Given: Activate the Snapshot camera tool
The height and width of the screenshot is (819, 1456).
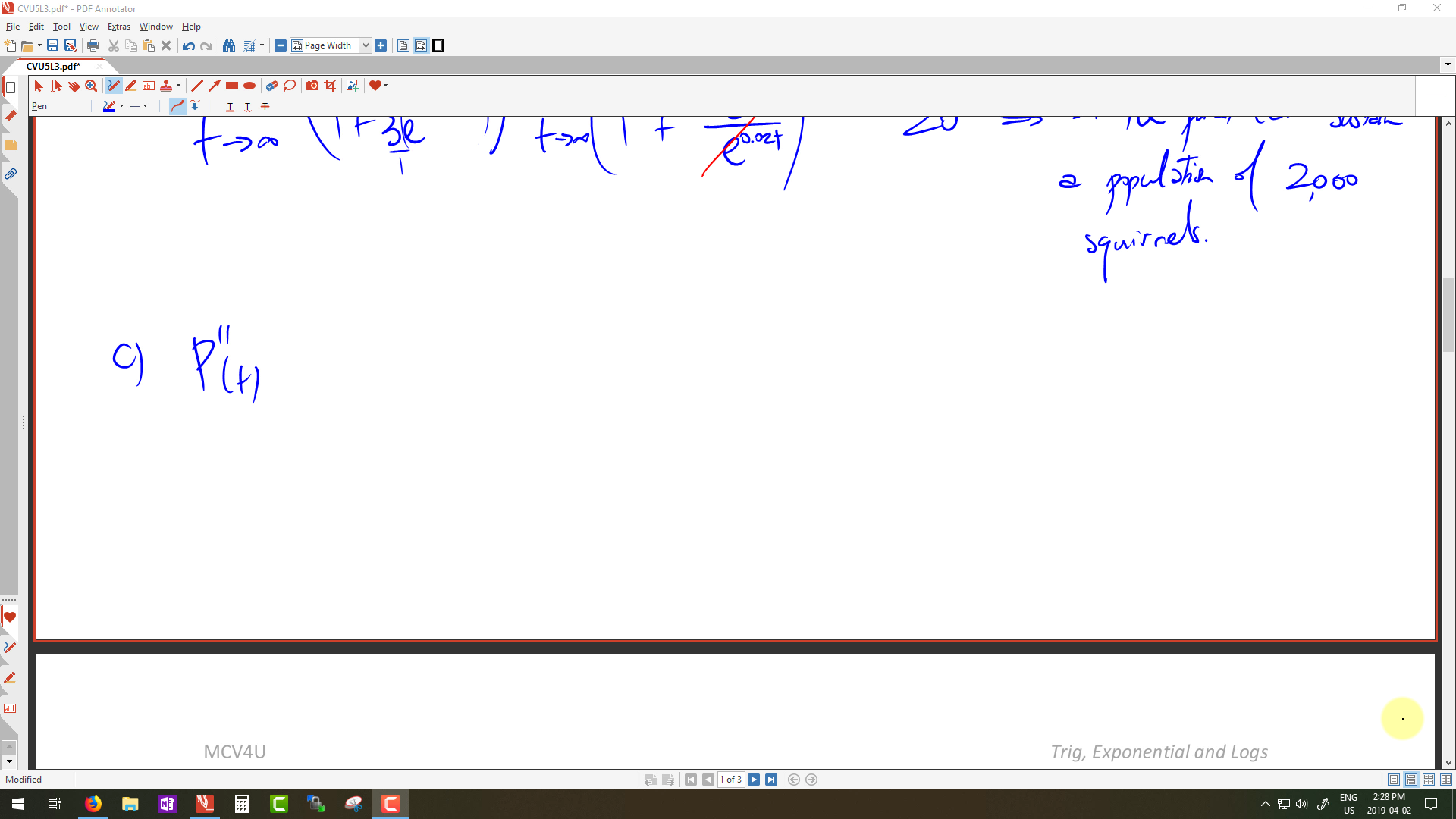Looking at the screenshot, I should (312, 86).
